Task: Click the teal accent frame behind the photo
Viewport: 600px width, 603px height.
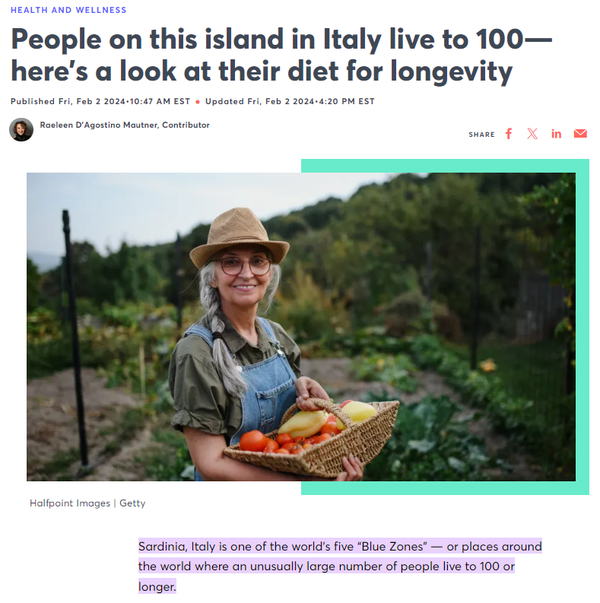Action: 582,327
